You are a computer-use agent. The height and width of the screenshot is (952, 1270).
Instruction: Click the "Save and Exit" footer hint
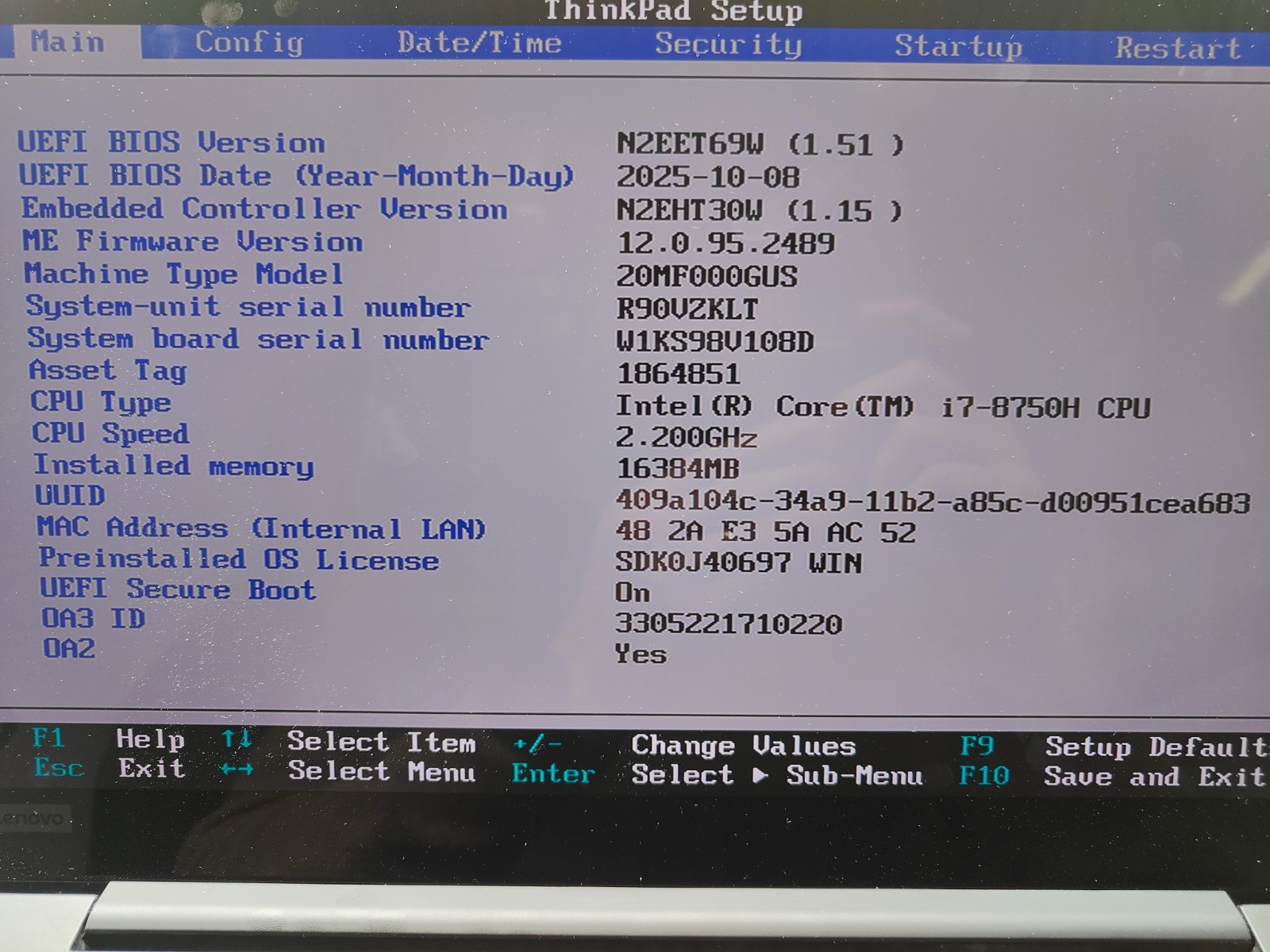point(1155,777)
